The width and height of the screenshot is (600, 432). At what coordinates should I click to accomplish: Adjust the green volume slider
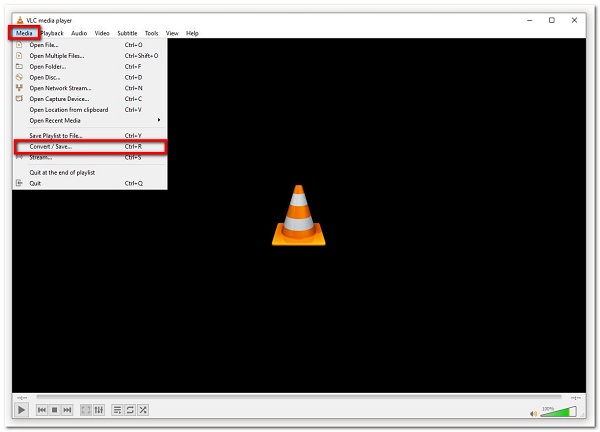click(558, 412)
